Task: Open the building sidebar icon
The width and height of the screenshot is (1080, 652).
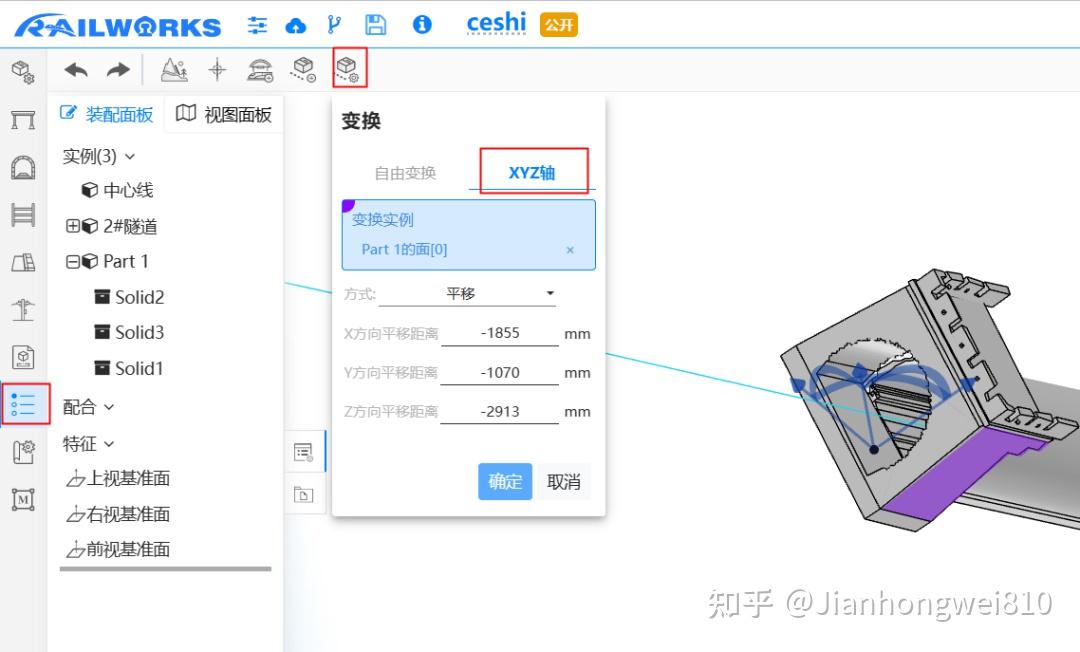Action: pos(23,262)
